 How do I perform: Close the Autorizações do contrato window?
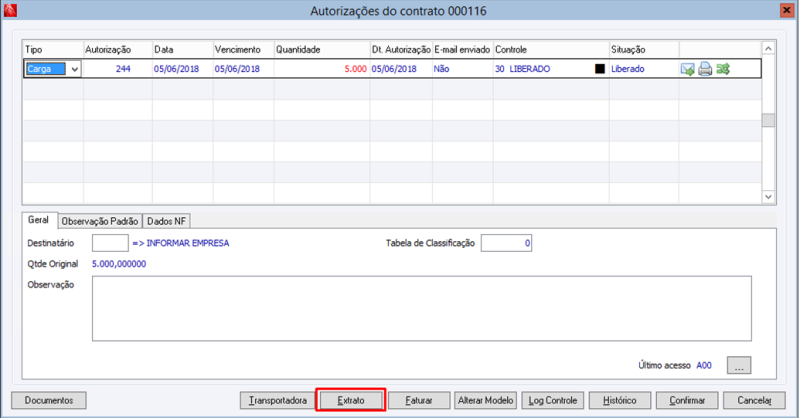click(x=787, y=10)
